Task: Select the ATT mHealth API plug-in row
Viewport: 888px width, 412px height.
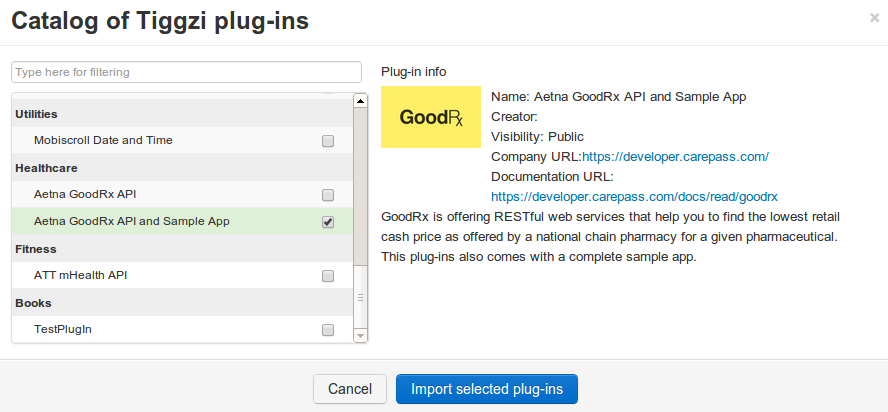Action: [81, 275]
